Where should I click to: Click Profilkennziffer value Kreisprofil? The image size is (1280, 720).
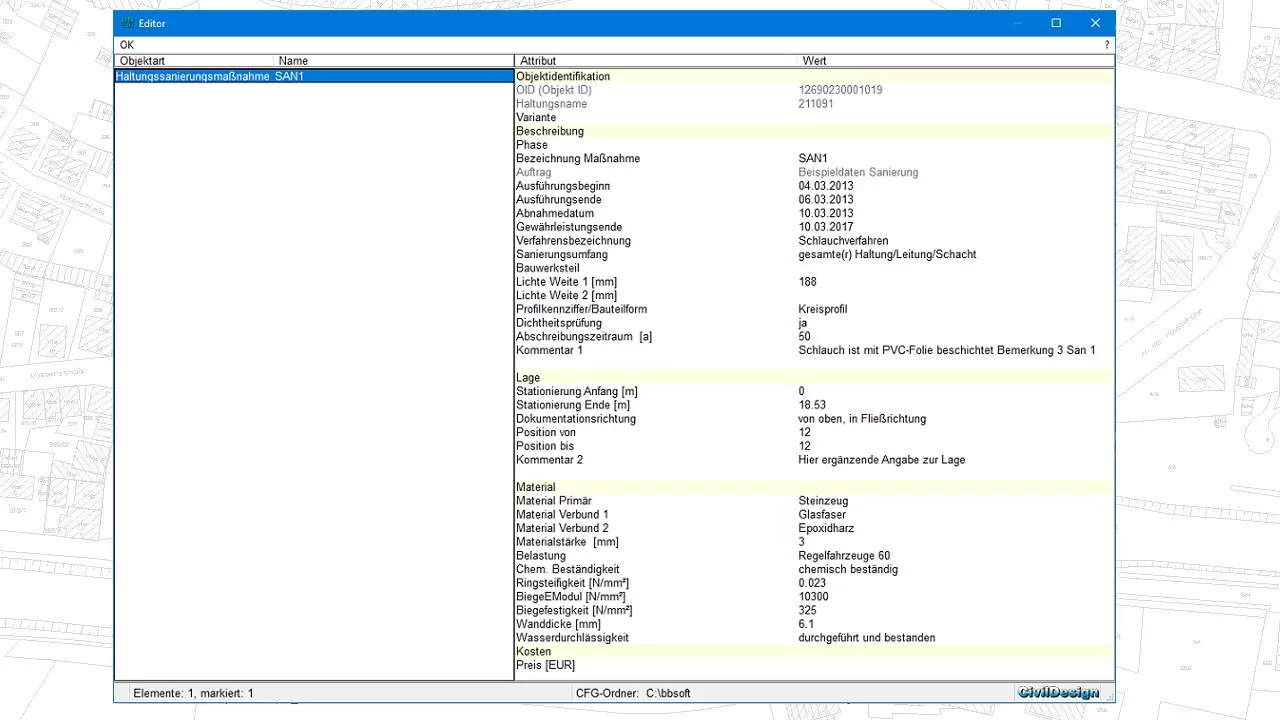[x=823, y=310]
